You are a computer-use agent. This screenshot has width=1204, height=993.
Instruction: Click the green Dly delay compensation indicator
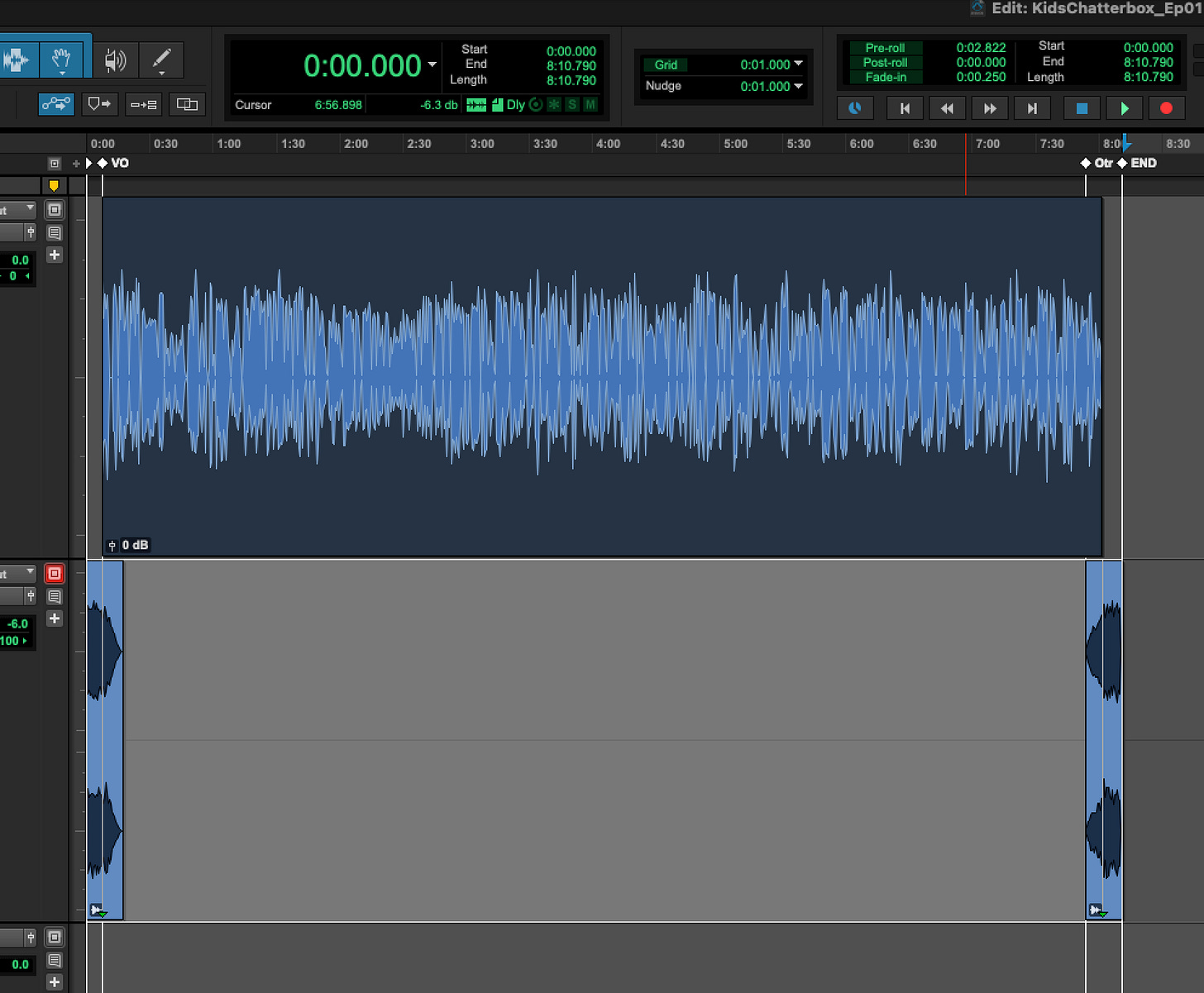(515, 104)
